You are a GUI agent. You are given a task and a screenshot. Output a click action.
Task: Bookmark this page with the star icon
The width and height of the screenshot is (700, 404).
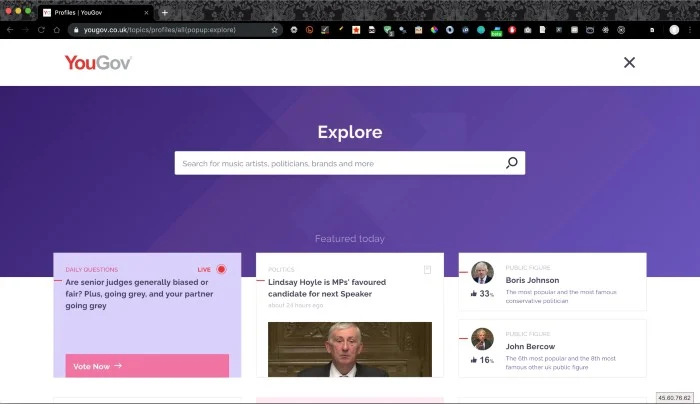[274, 30]
